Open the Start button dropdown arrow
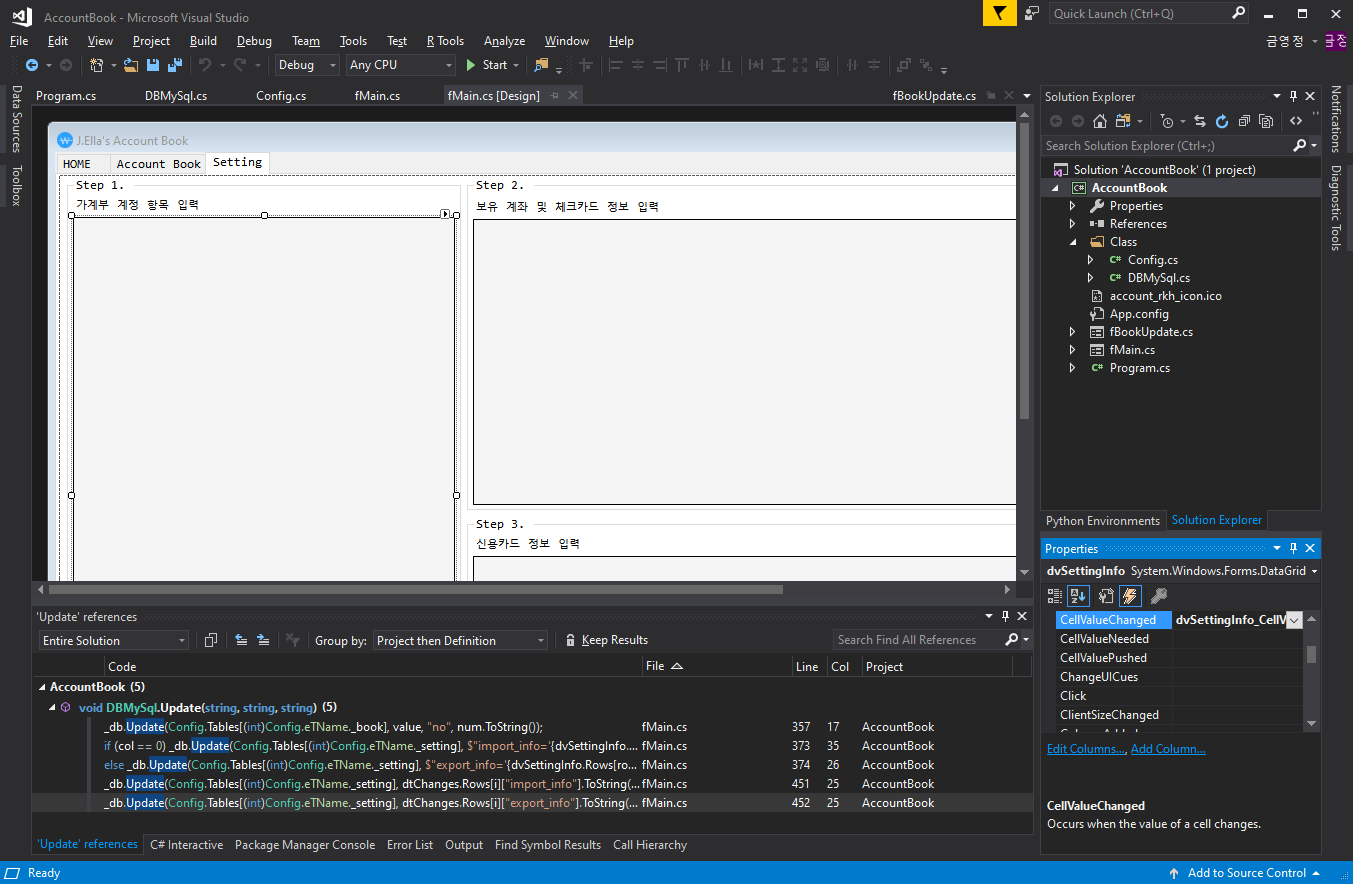Viewport: 1353px width, 884px height. tap(516, 65)
